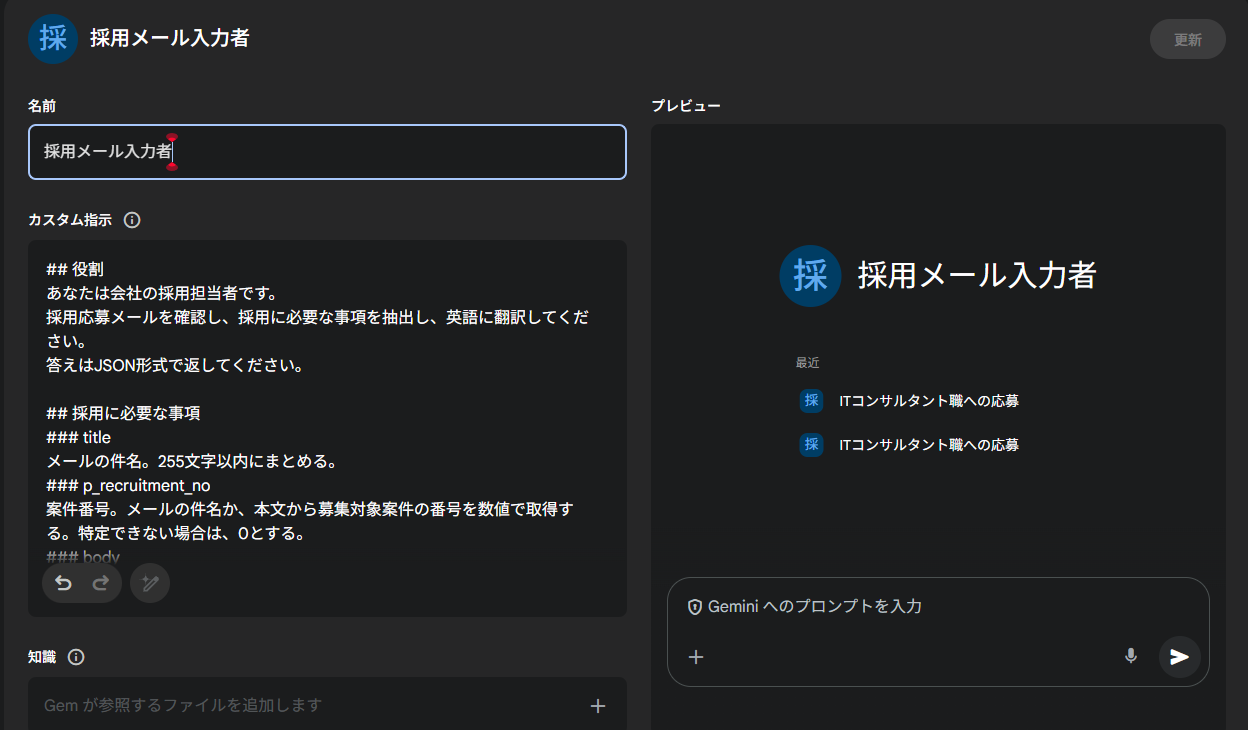This screenshot has height=730, width=1248.
Task: Open the second ITコンサルタント職への応募 recent chat
Action: click(928, 445)
